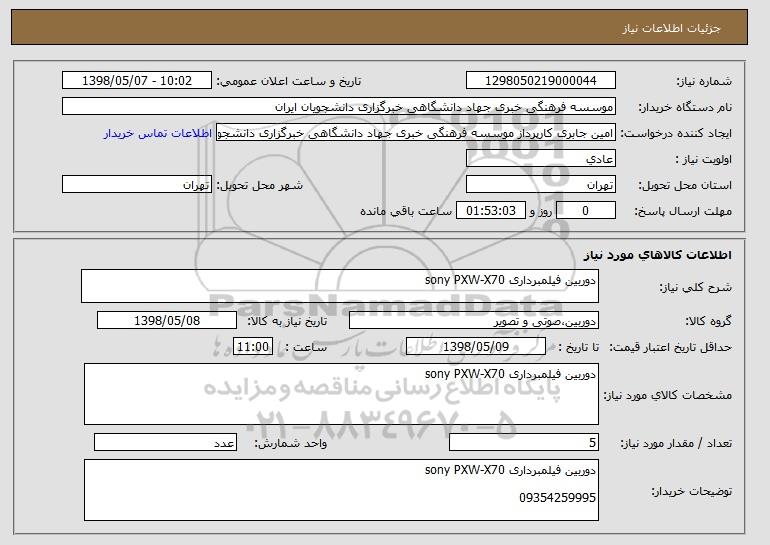The height and width of the screenshot is (545, 770).
Task: Select the priority field showing 'عادي'
Action: point(541,159)
